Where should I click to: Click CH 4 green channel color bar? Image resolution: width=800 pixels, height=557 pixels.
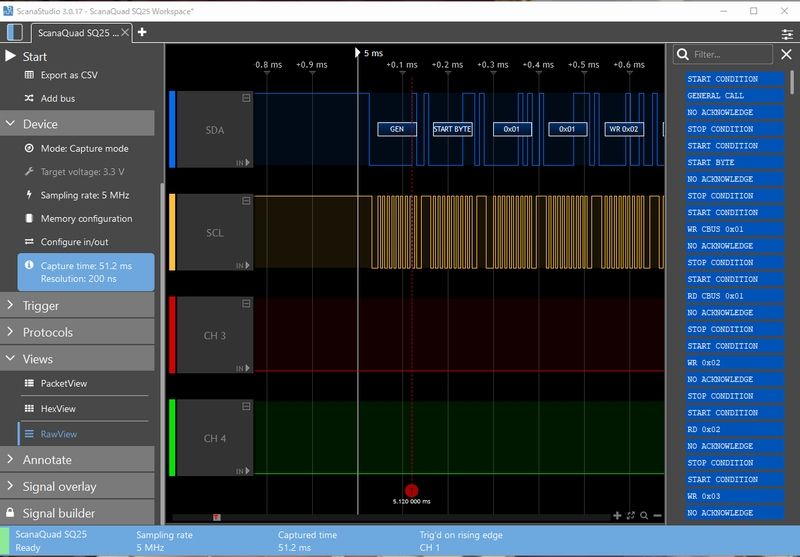[172, 438]
